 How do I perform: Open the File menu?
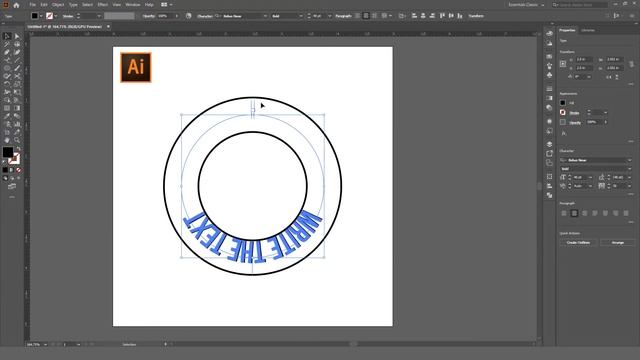point(32,5)
